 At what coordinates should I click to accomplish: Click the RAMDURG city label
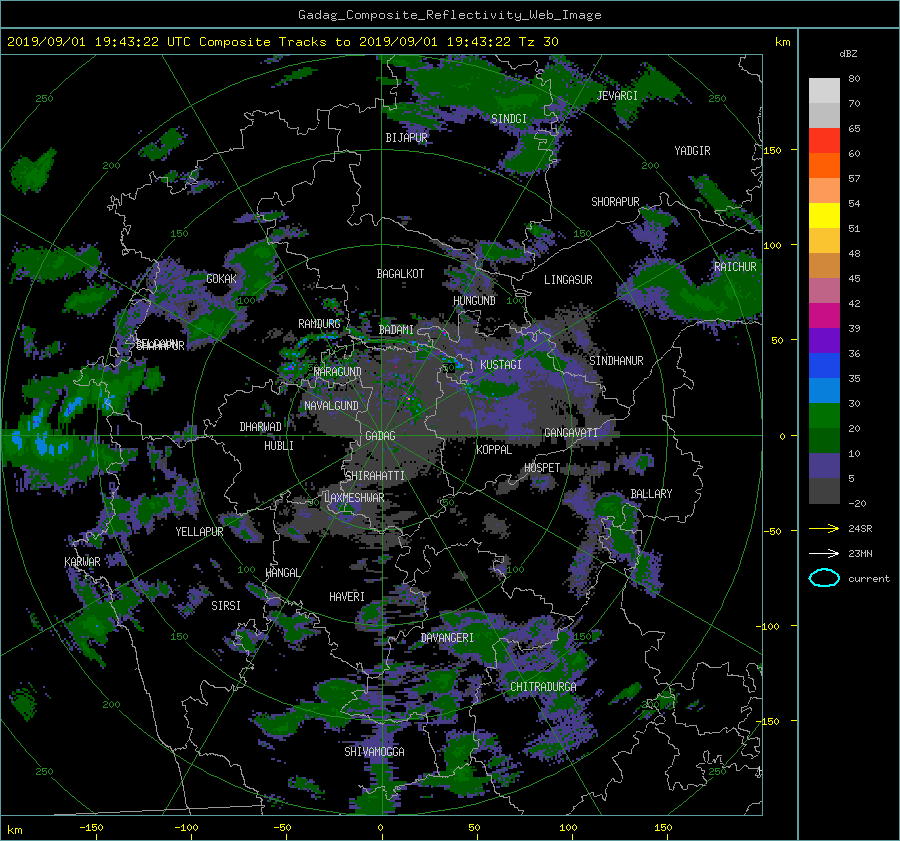tap(319, 324)
